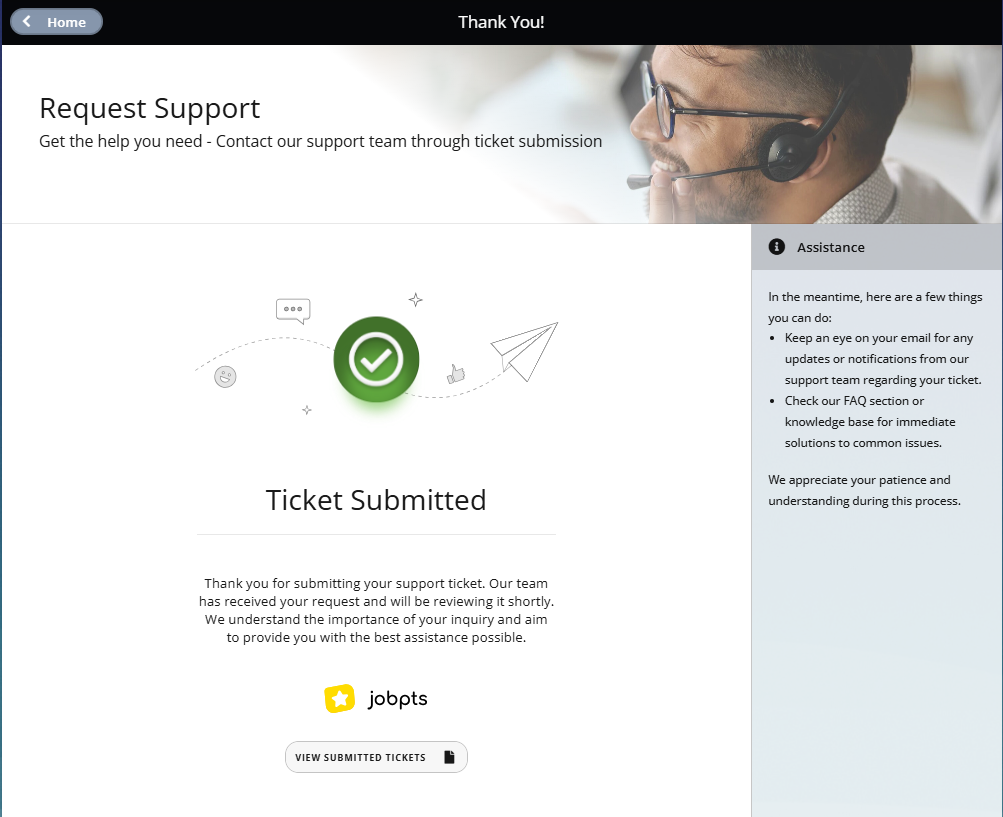The height and width of the screenshot is (817, 1003).
Task: Click the "jobpts" brand name text
Action: [x=398, y=699]
